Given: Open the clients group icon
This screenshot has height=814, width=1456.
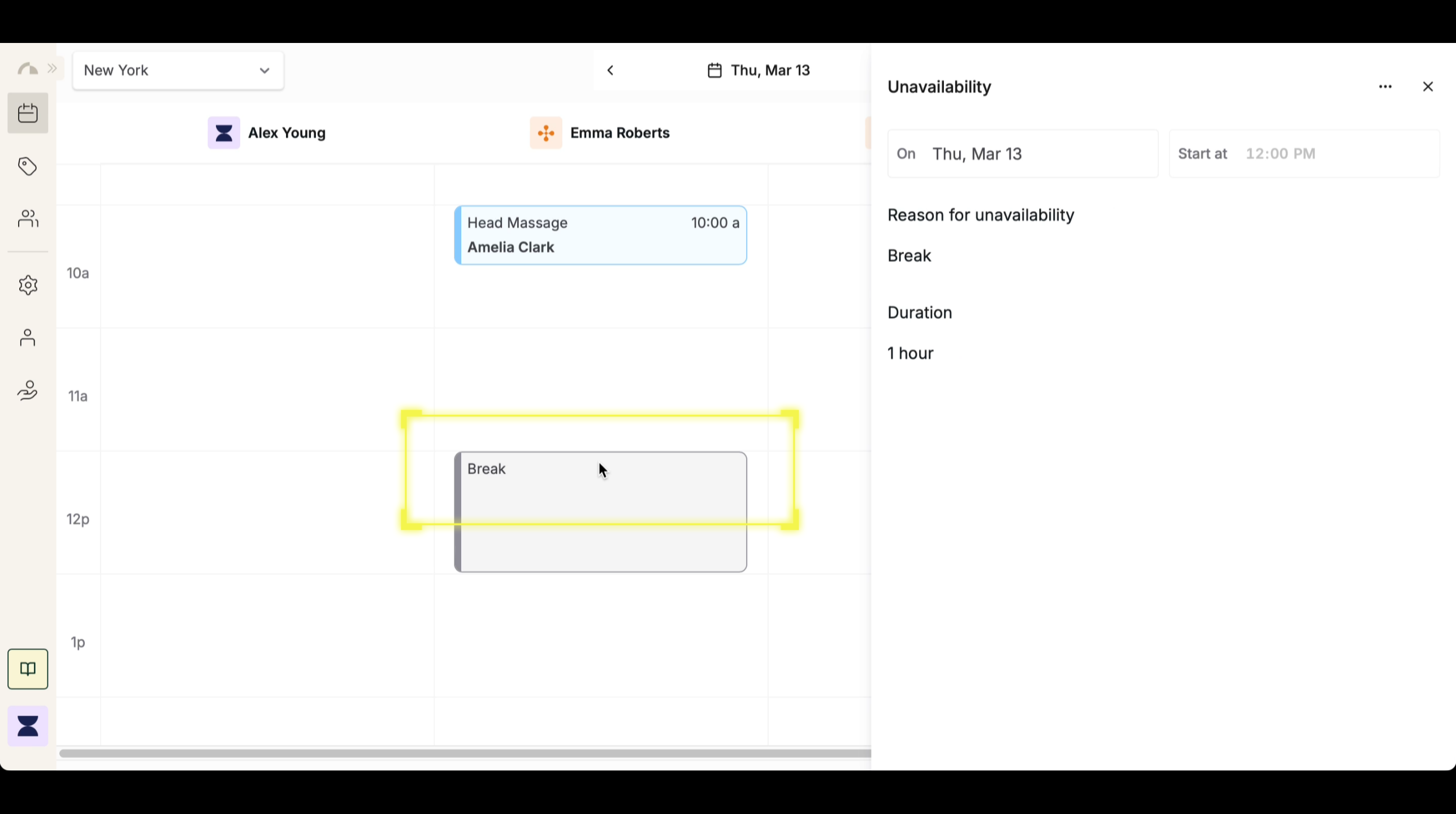Looking at the screenshot, I should pyautogui.click(x=28, y=219).
